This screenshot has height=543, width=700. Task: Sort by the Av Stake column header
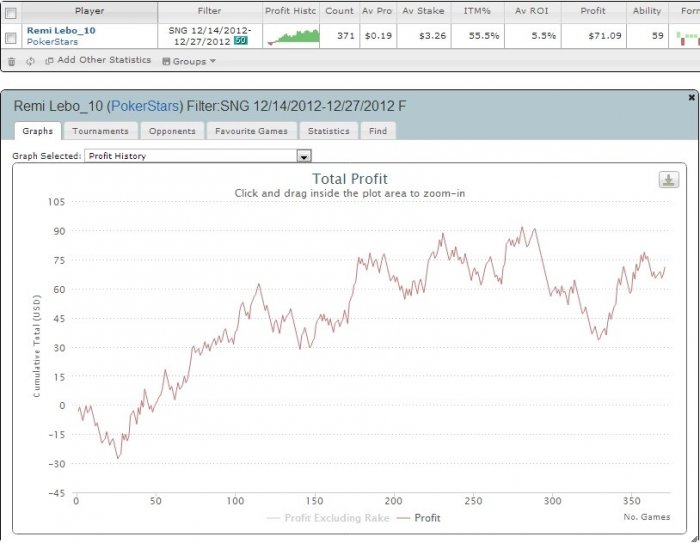pos(423,11)
